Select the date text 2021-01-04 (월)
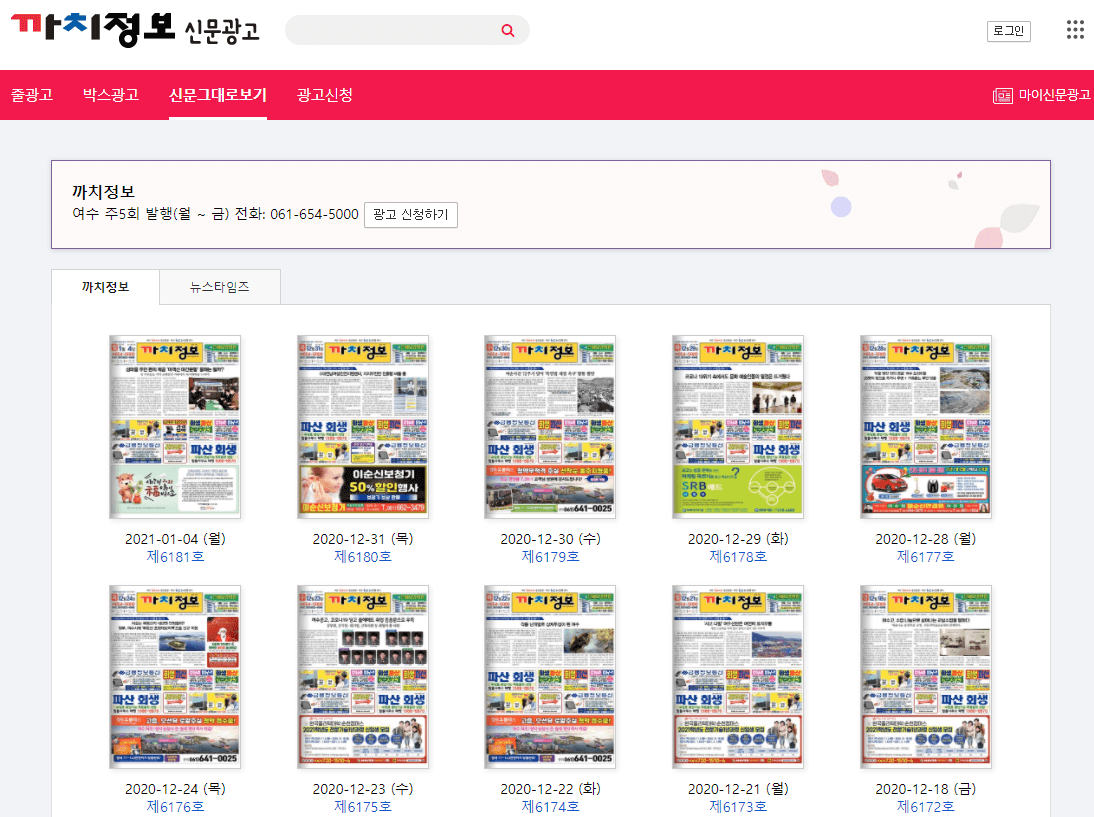The width and height of the screenshot is (1094, 817). point(175,539)
